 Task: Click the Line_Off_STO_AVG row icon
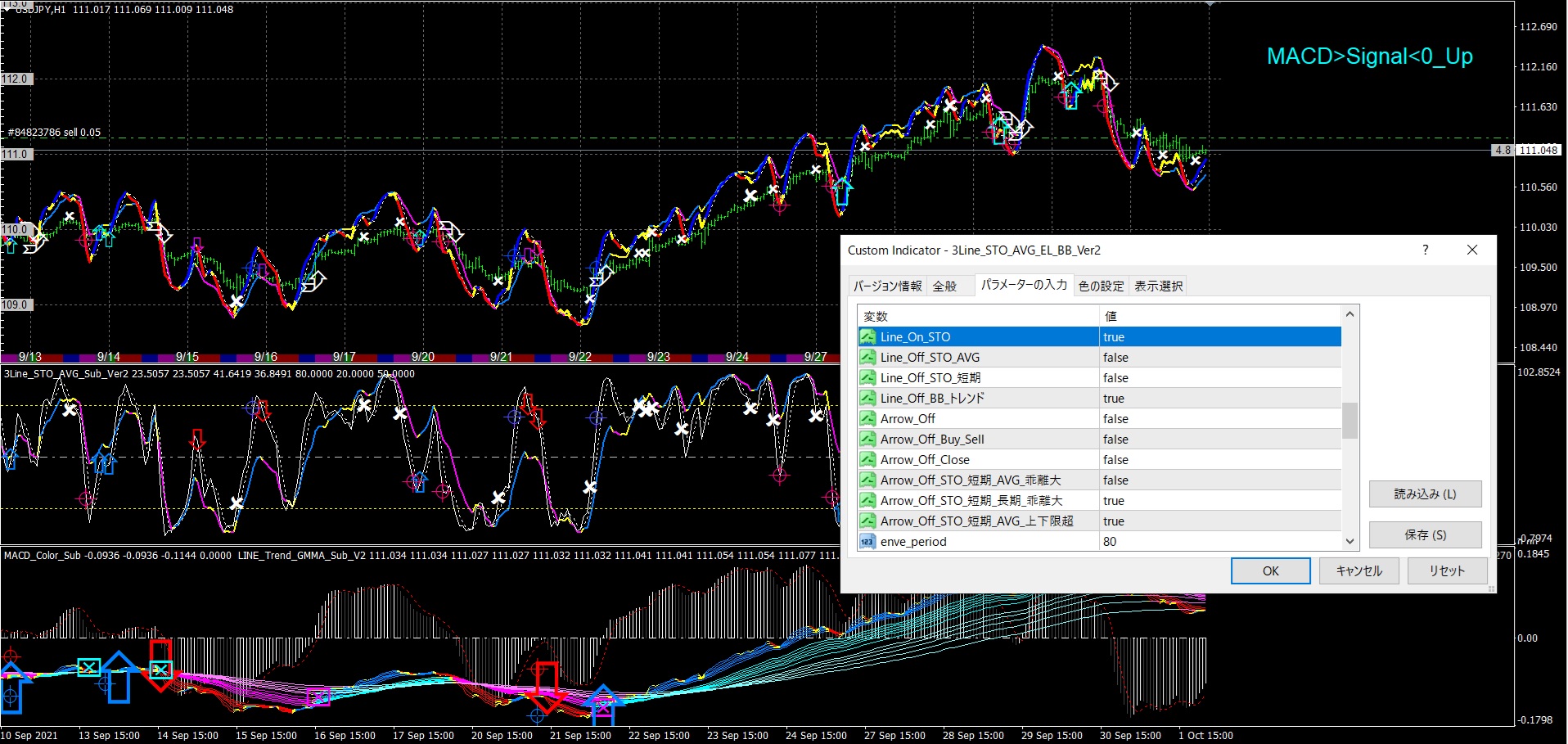(x=867, y=357)
